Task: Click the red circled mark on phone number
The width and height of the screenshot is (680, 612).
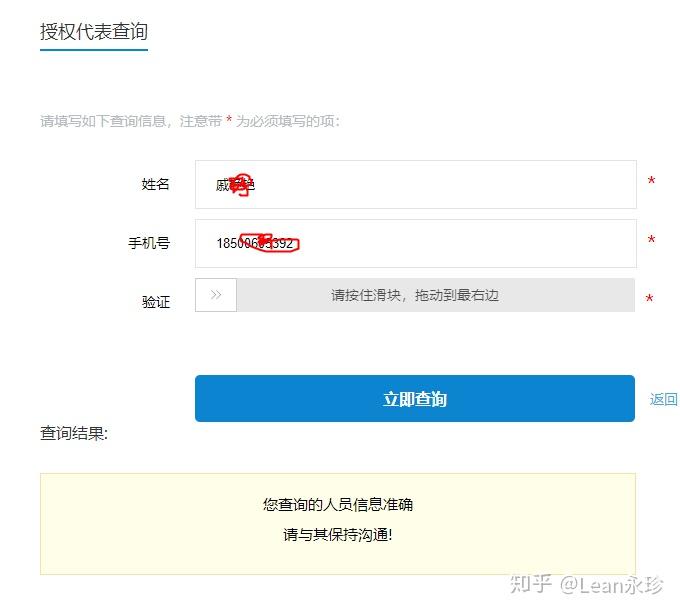Action: click(x=269, y=243)
